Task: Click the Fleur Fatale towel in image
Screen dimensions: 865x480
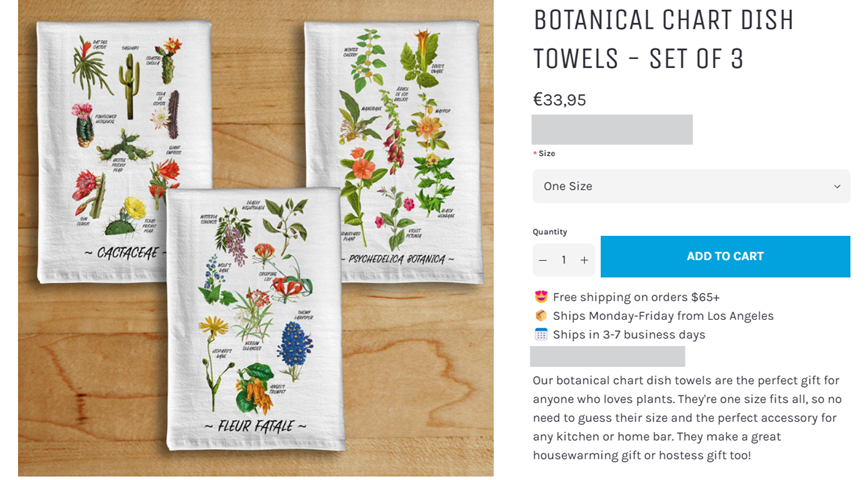Action: coord(255,319)
